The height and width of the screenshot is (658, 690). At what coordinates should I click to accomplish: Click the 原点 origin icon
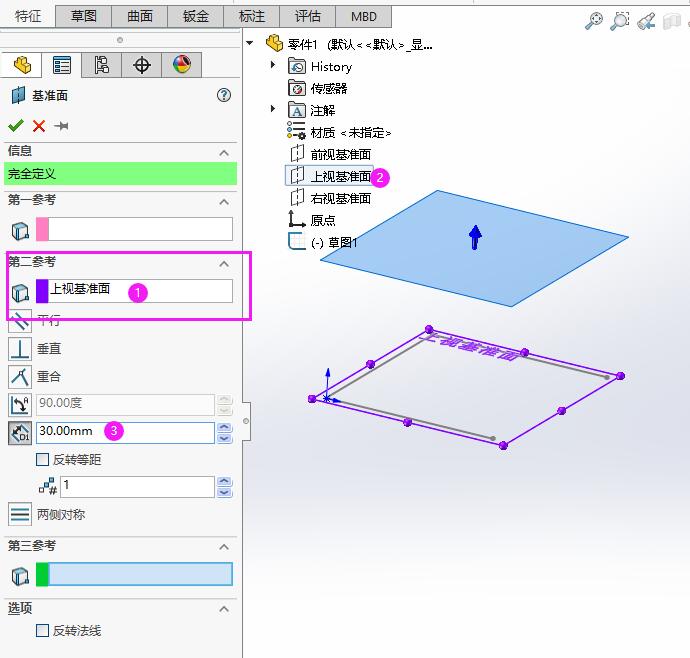(x=297, y=219)
